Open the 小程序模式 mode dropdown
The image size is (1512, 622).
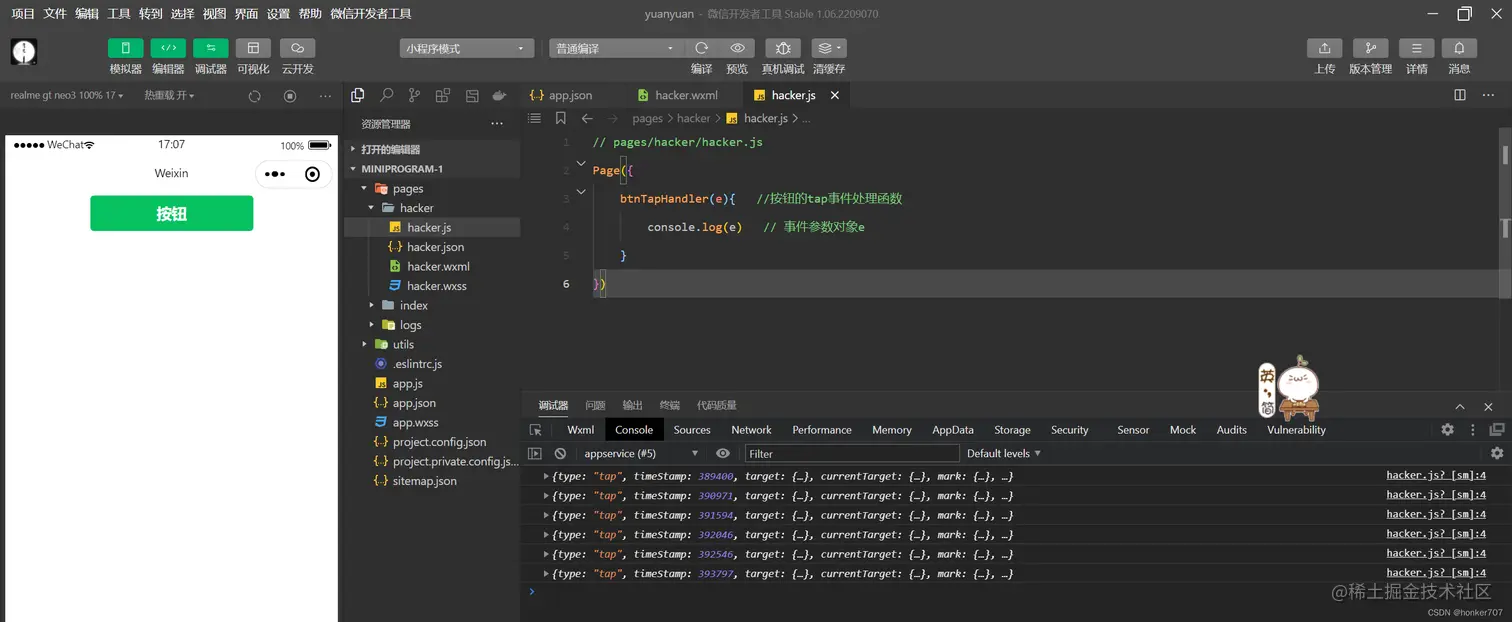[x=467, y=48]
